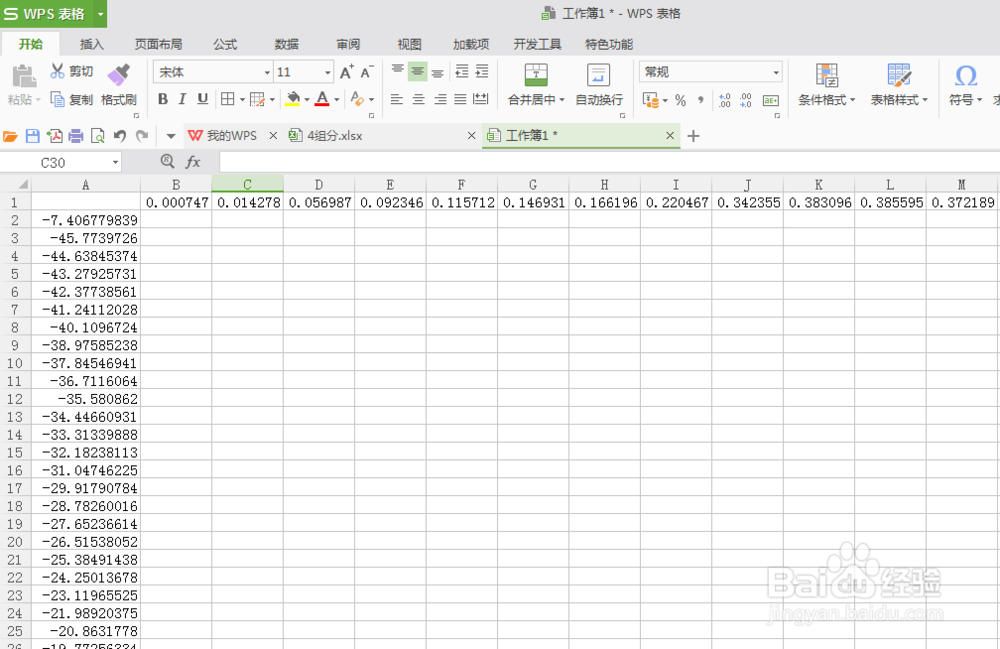Click the Paste icon
The image size is (1000, 649).
pos(24,77)
